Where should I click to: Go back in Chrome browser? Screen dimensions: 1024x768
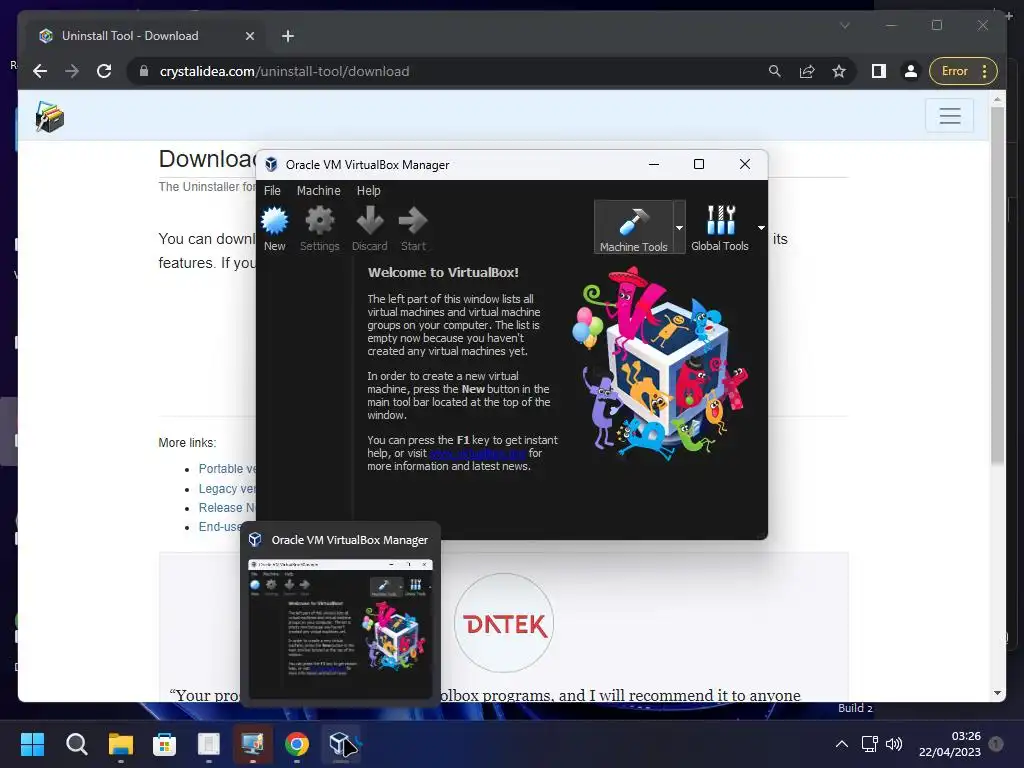click(x=40, y=71)
